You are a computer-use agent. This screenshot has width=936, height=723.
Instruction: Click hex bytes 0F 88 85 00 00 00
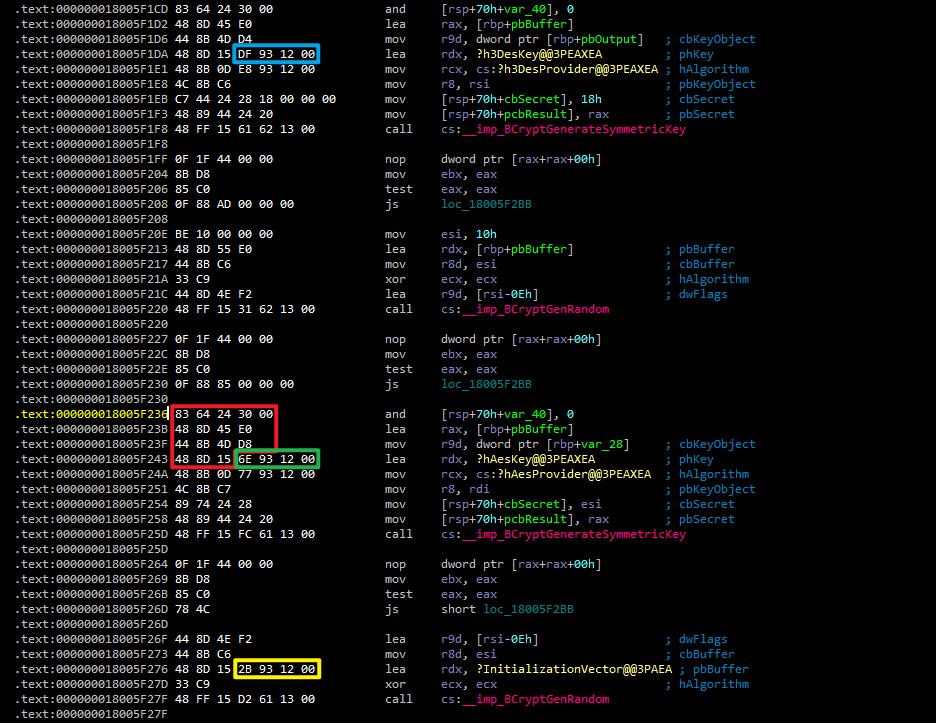235,384
